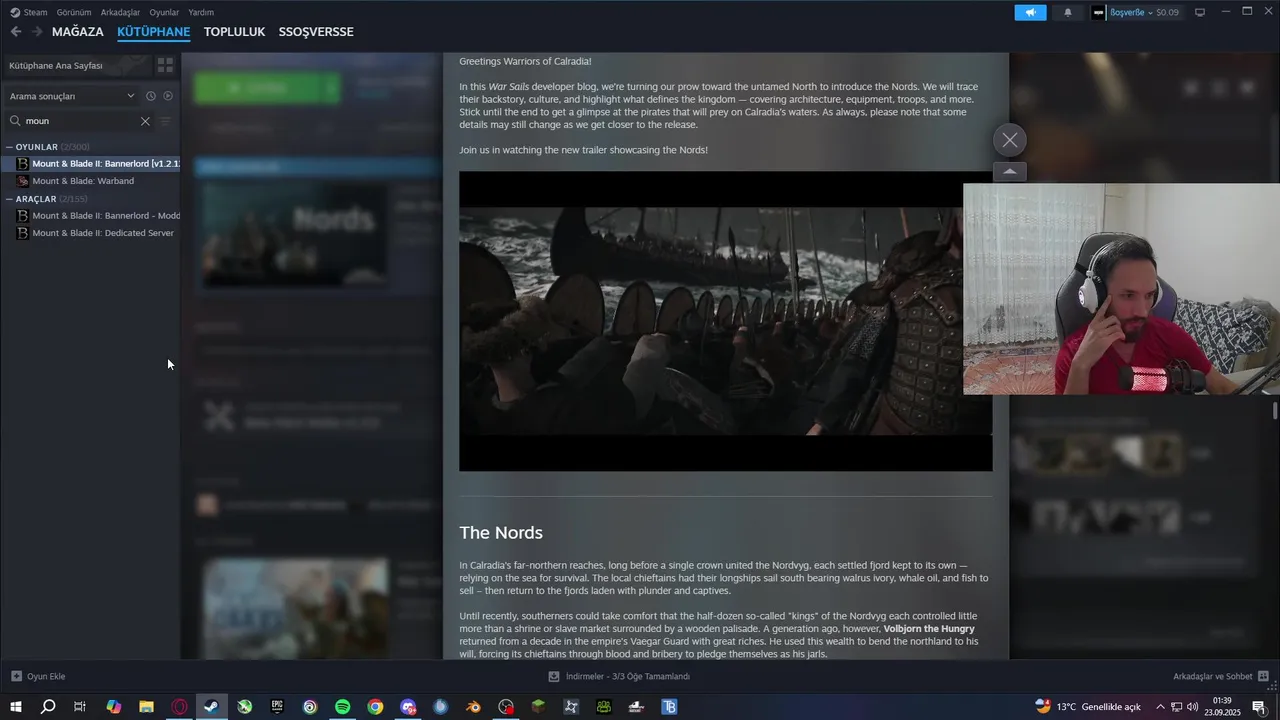The image size is (1280, 720).
Task: Show hidden system tray icons
Action: coord(1160,707)
